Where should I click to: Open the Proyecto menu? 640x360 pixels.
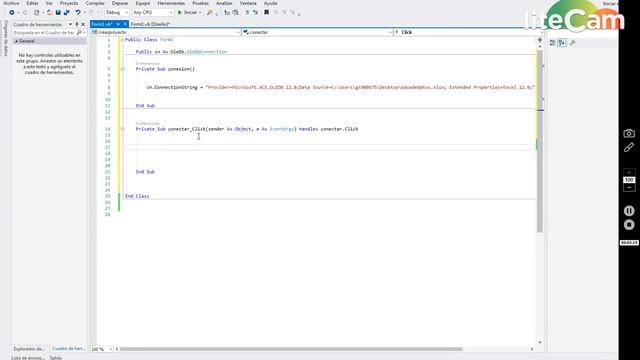pos(69,3)
